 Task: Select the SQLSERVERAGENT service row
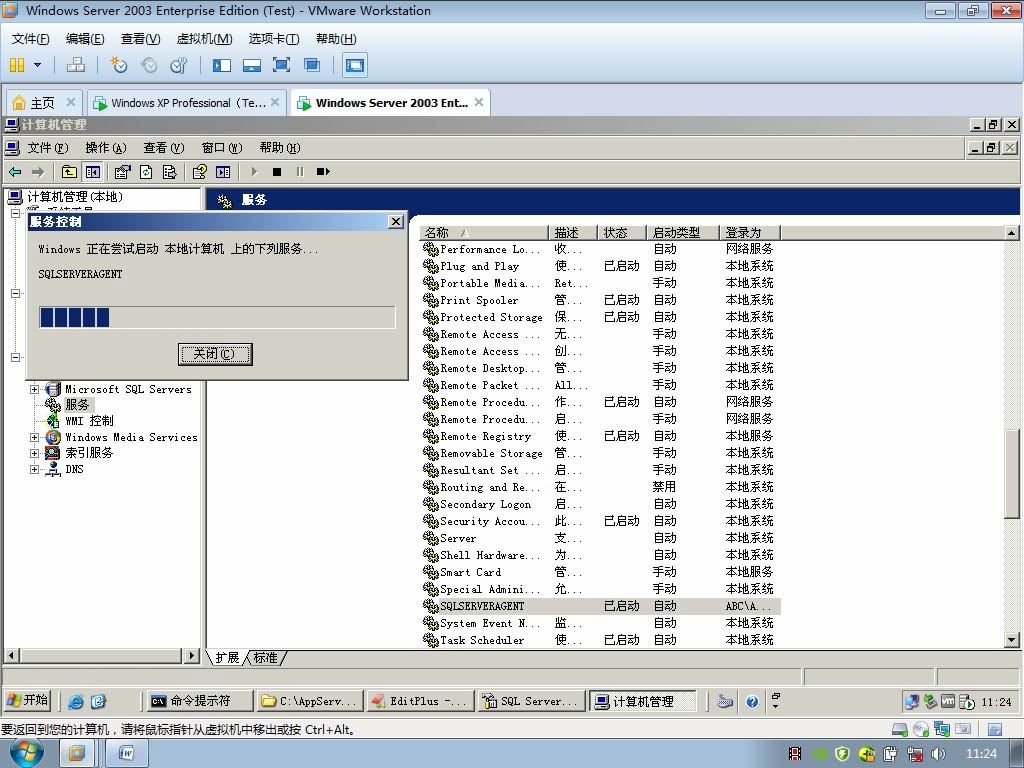tap(601, 606)
